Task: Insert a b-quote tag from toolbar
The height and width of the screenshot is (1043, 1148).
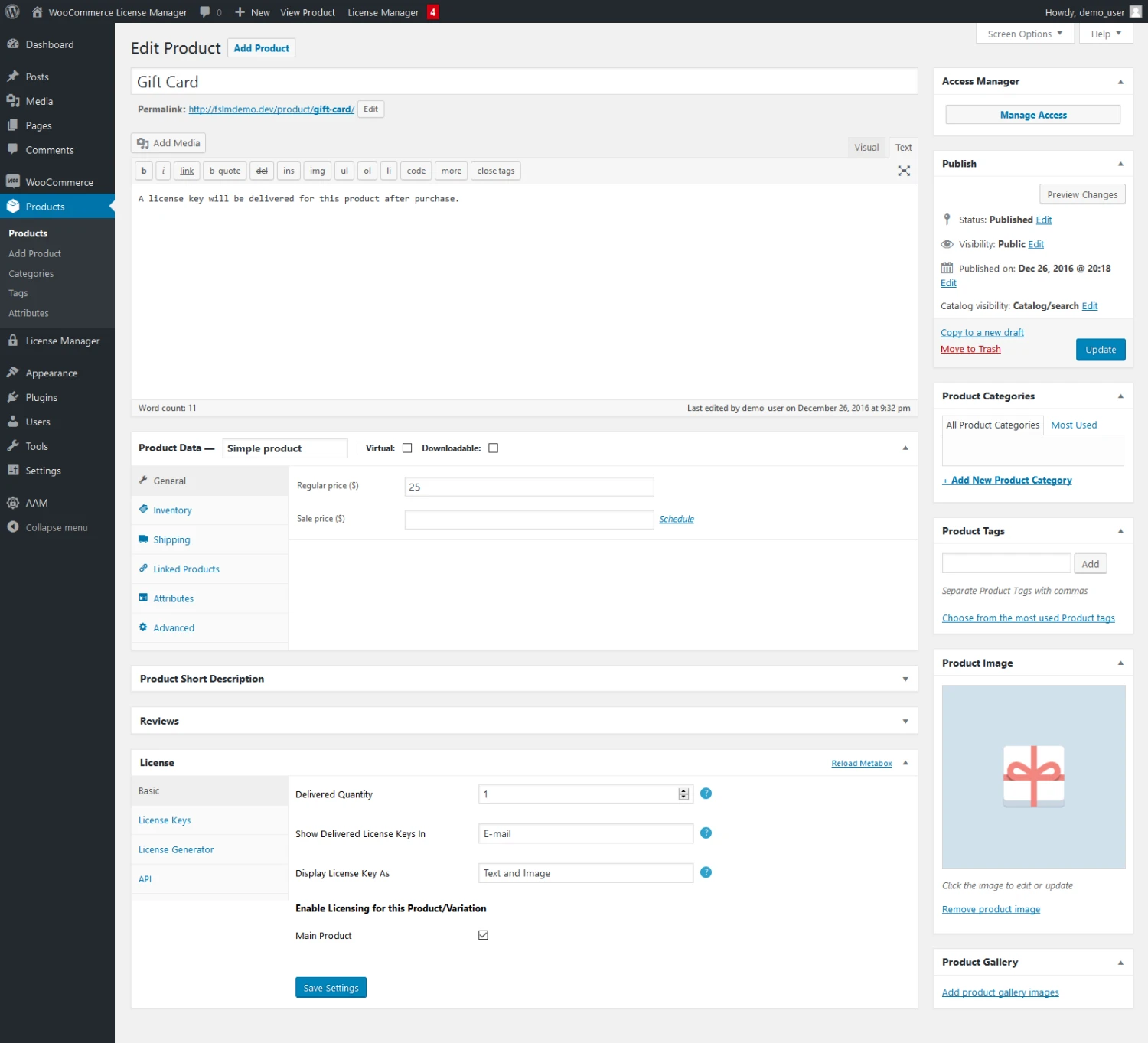Action: 225,171
